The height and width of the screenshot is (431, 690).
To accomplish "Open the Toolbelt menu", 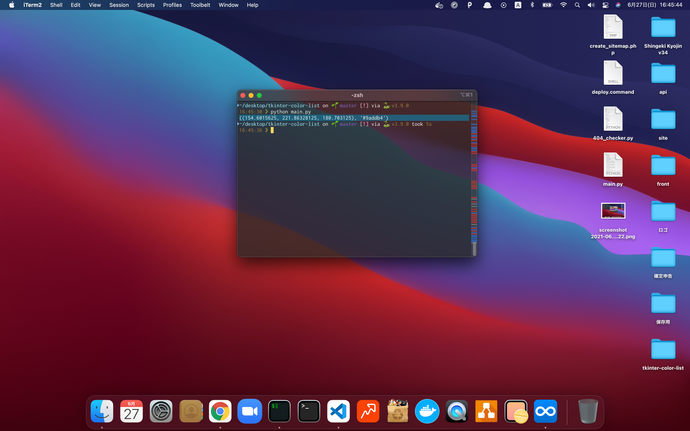I will 200,5.
